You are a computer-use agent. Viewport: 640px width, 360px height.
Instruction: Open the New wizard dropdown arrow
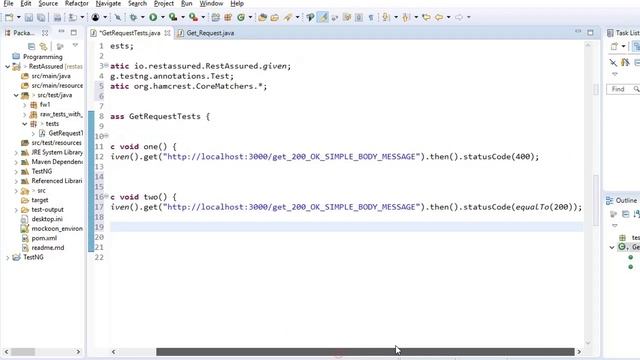click(19, 17)
